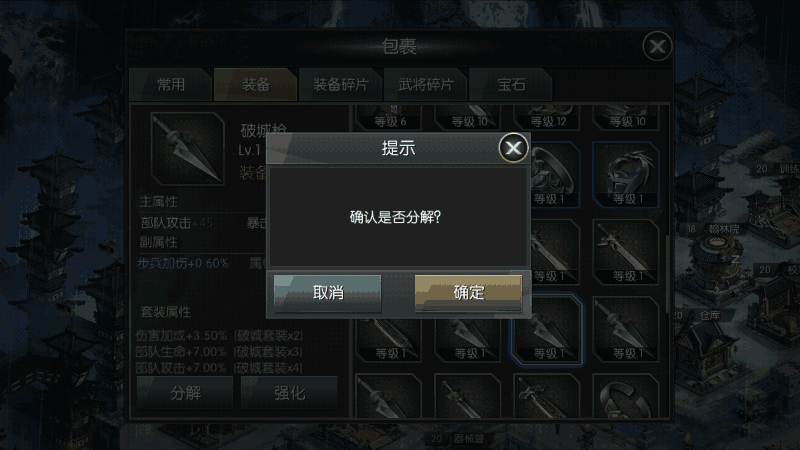Viewport: 800px width, 450px height.
Task: Click the 分解 button under equipment details
Action: click(185, 393)
